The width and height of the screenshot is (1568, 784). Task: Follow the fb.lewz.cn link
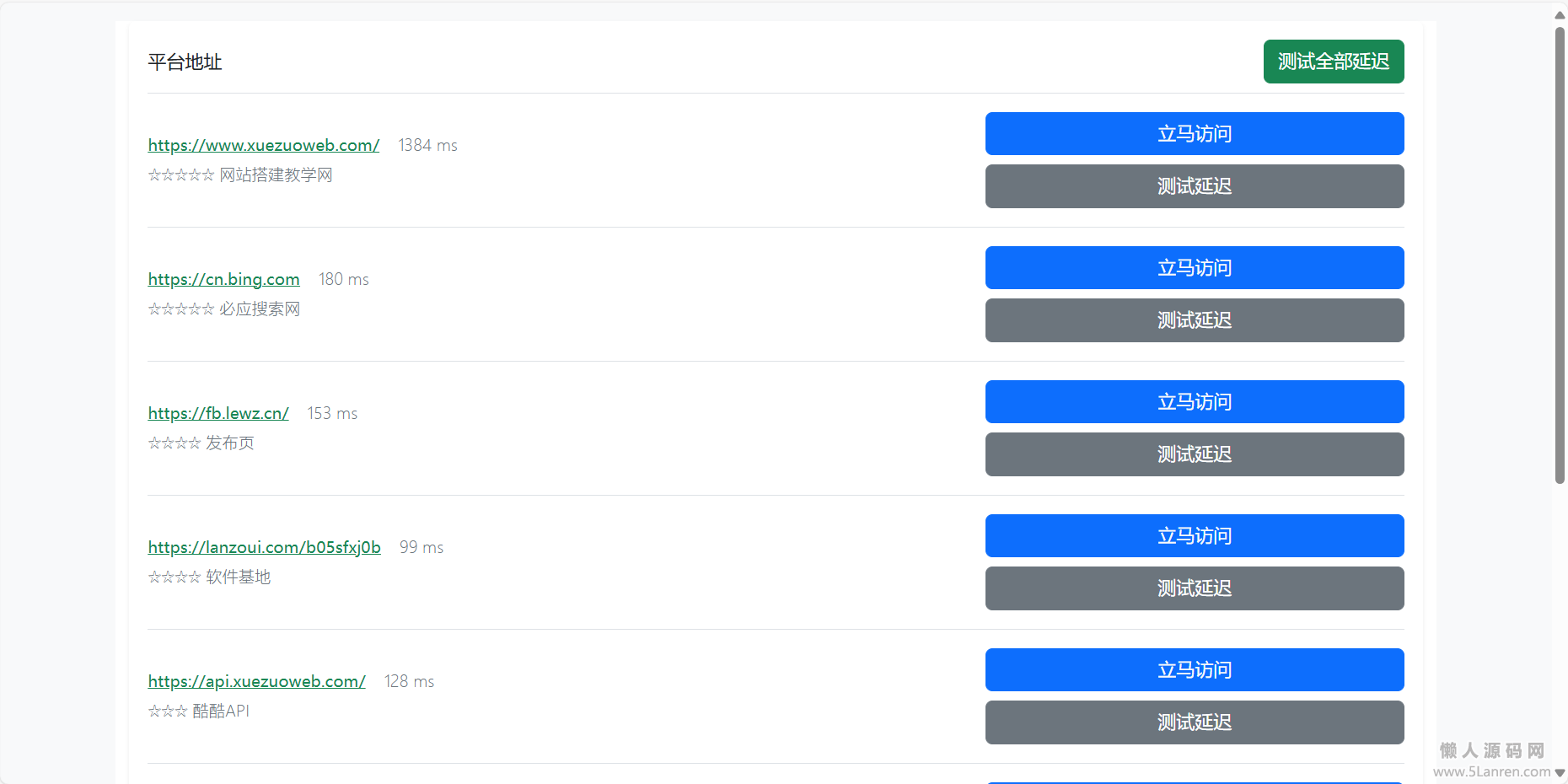(217, 413)
